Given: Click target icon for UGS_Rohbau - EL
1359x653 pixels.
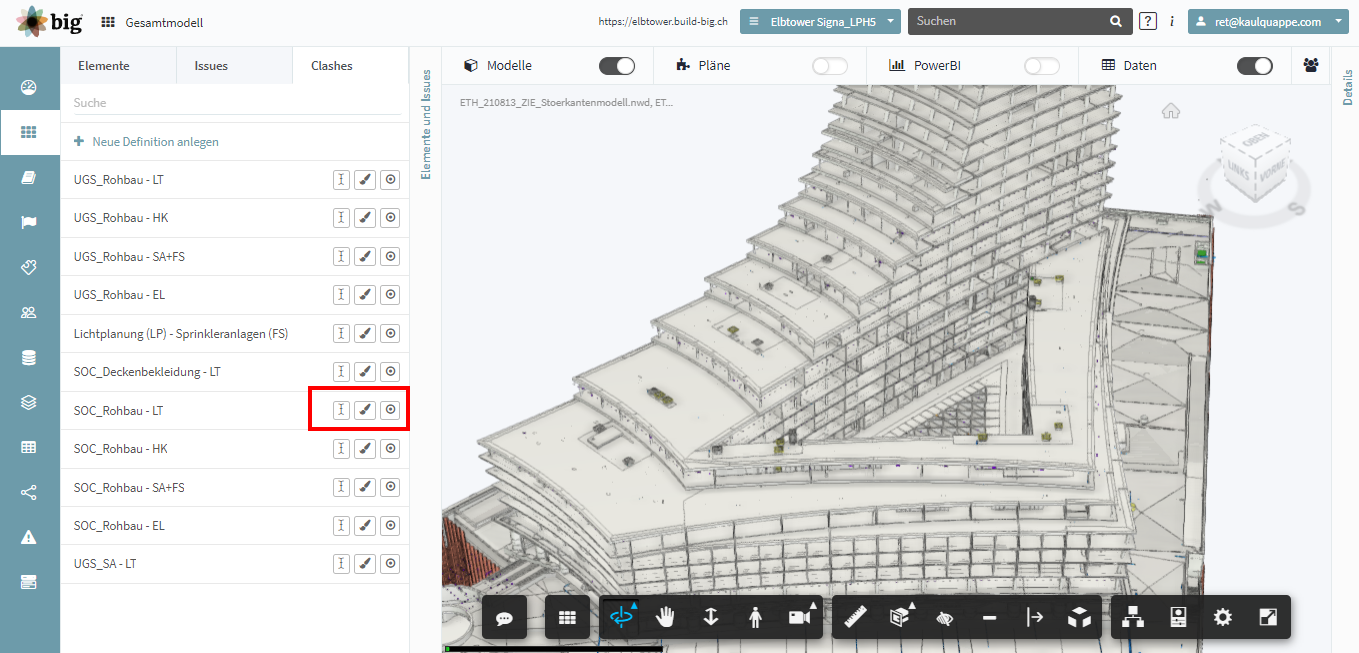Looking at the screenshot, I should click(391, 295).
